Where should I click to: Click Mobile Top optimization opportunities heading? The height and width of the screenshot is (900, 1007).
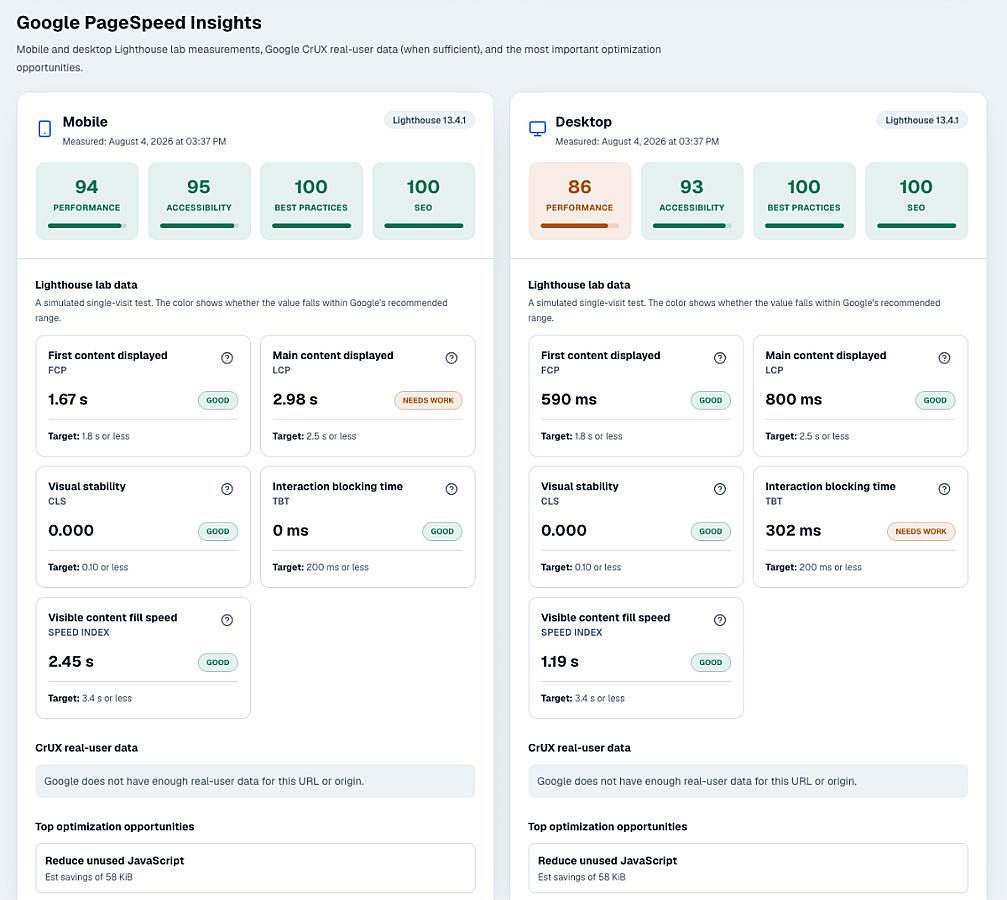pos(114,827)
